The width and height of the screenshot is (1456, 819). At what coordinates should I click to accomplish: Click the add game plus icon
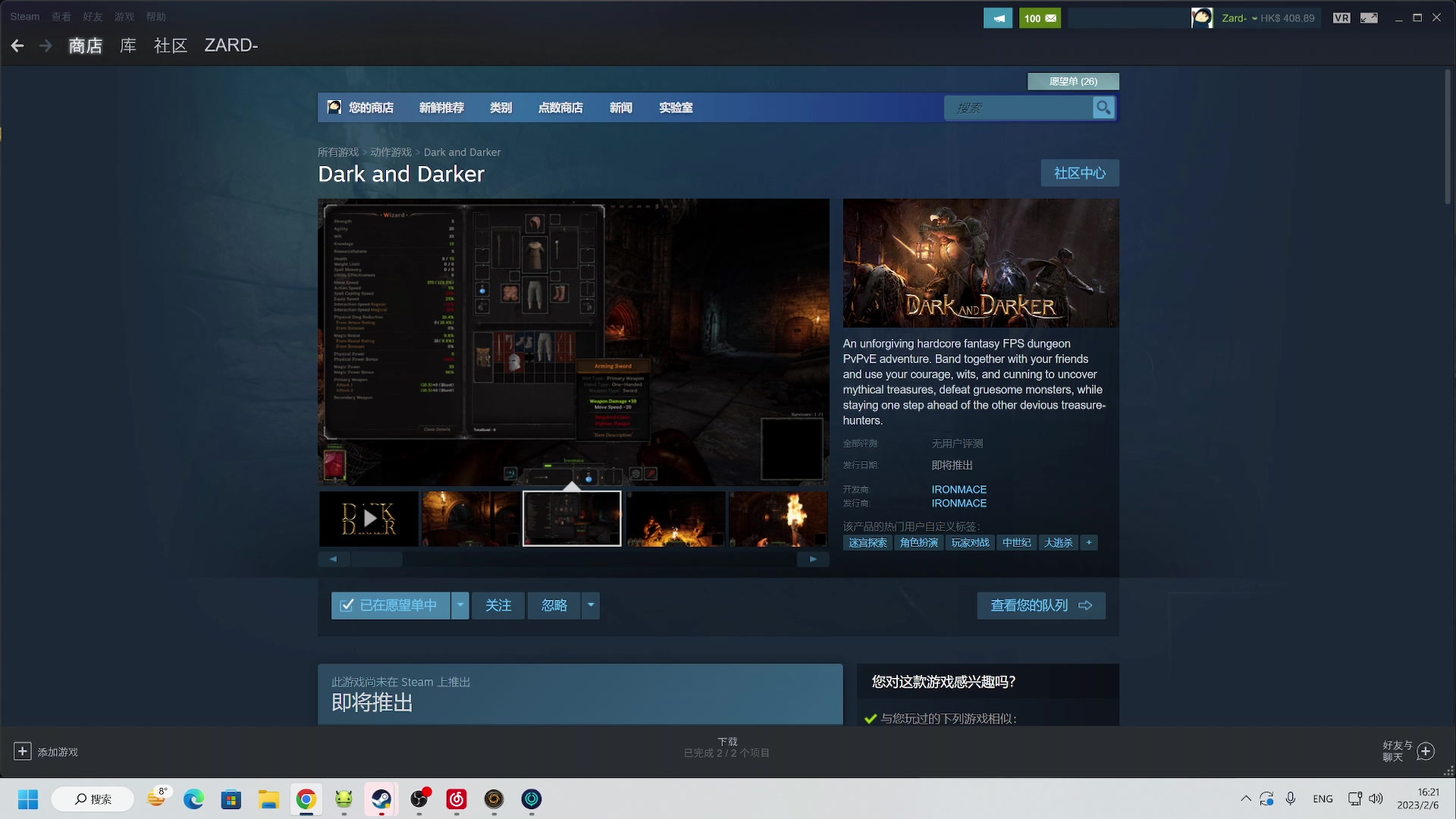click(23, 752)
